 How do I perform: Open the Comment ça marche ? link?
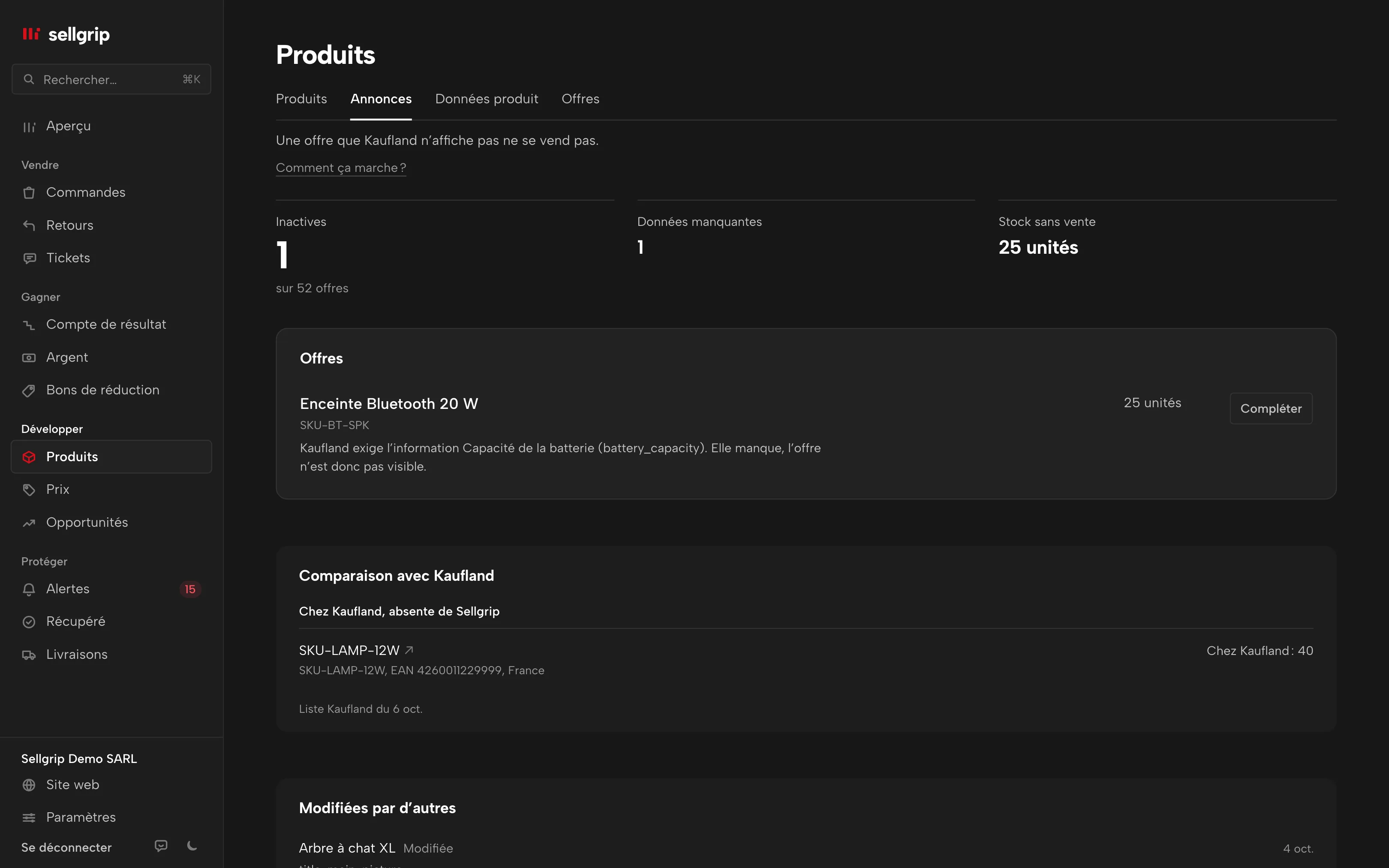pos(341,168)
